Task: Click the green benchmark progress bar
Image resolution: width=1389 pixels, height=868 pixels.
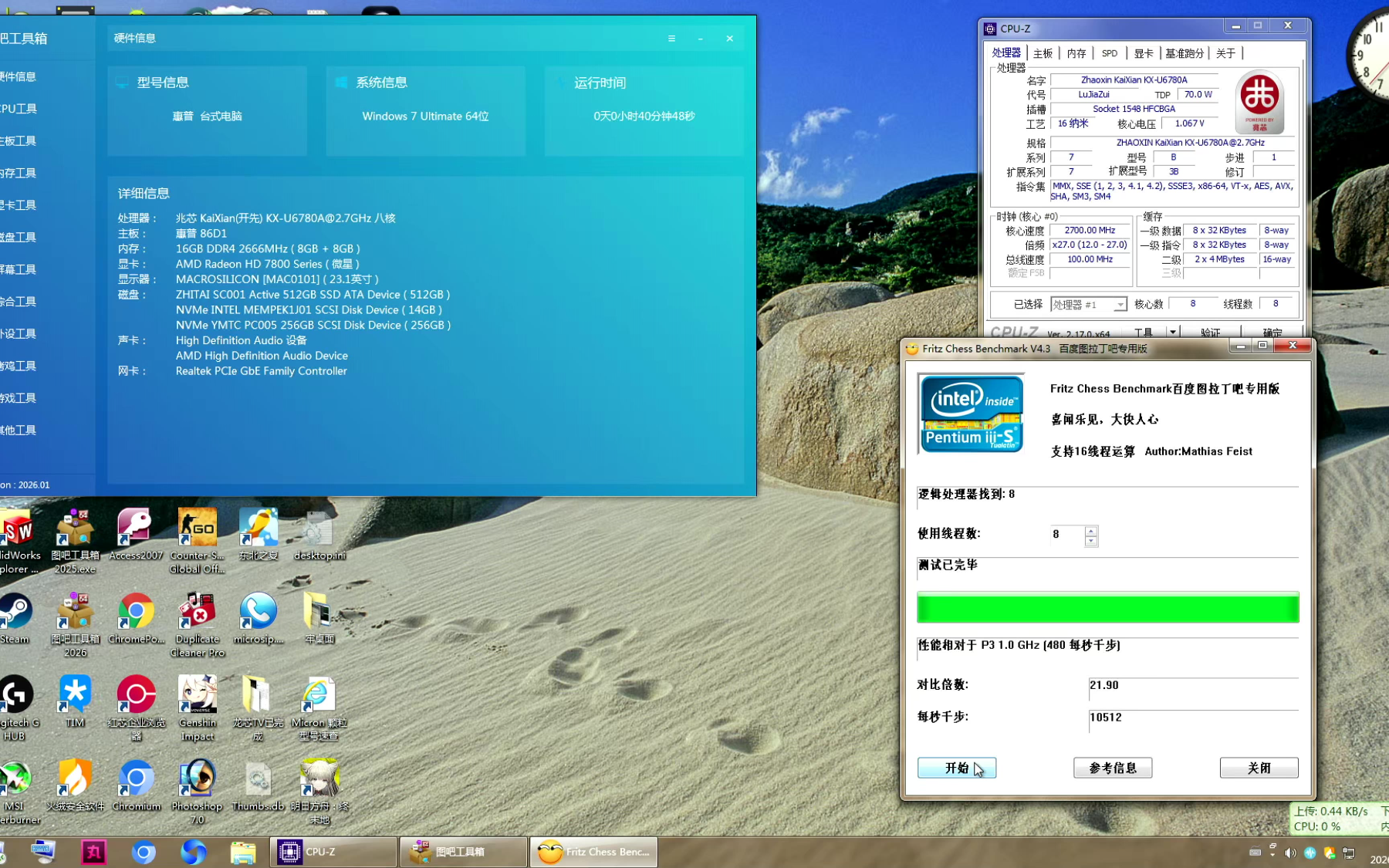Action: point(1107,607)
